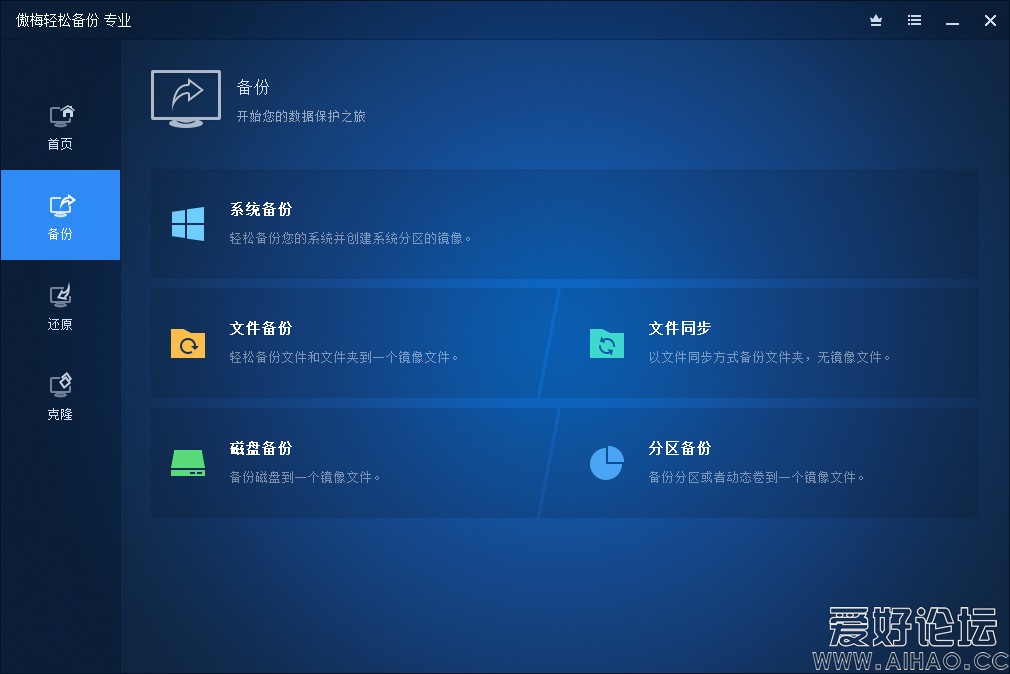The image size is (1010, 674).
Task: Click the Windows logo system backup icon
Action: click(188, 224)
